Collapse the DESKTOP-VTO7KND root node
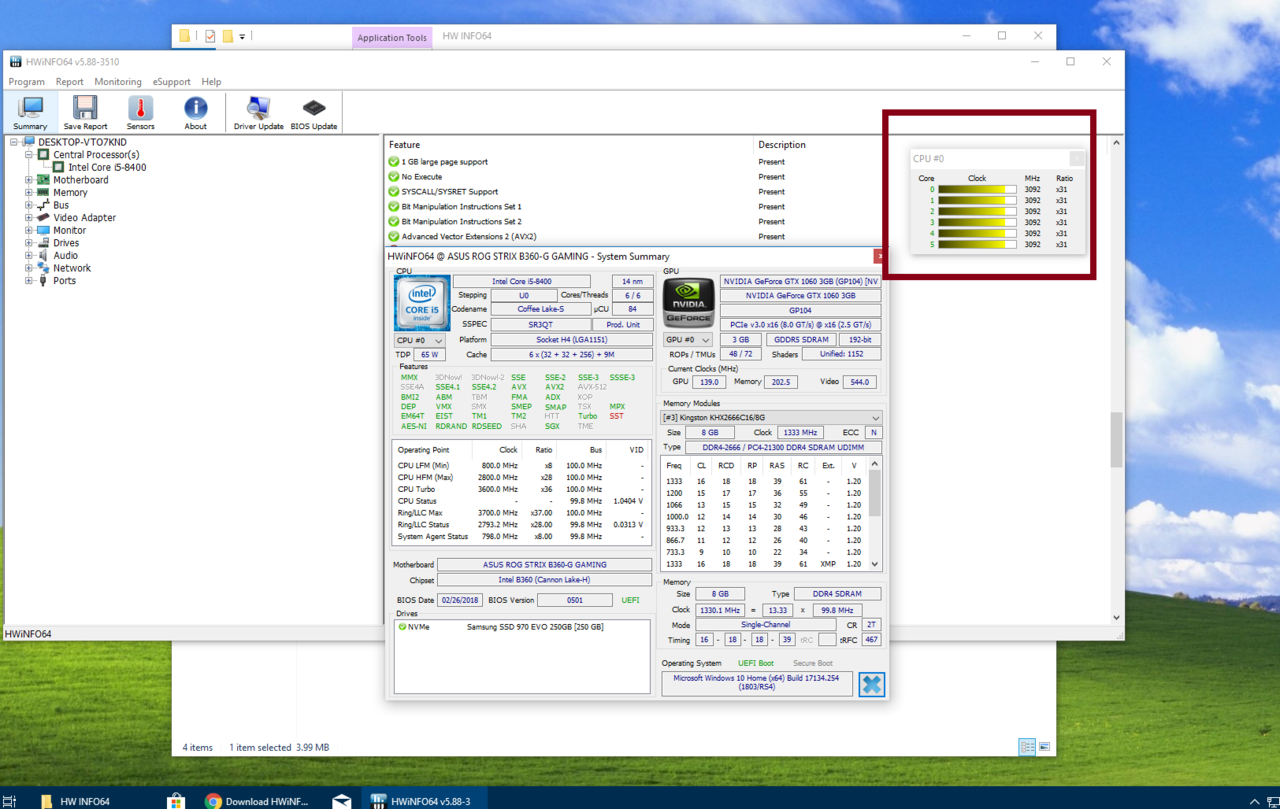The height and width of the screenshot is (809, 1280). pyautogui.click(x=14, y=142)
